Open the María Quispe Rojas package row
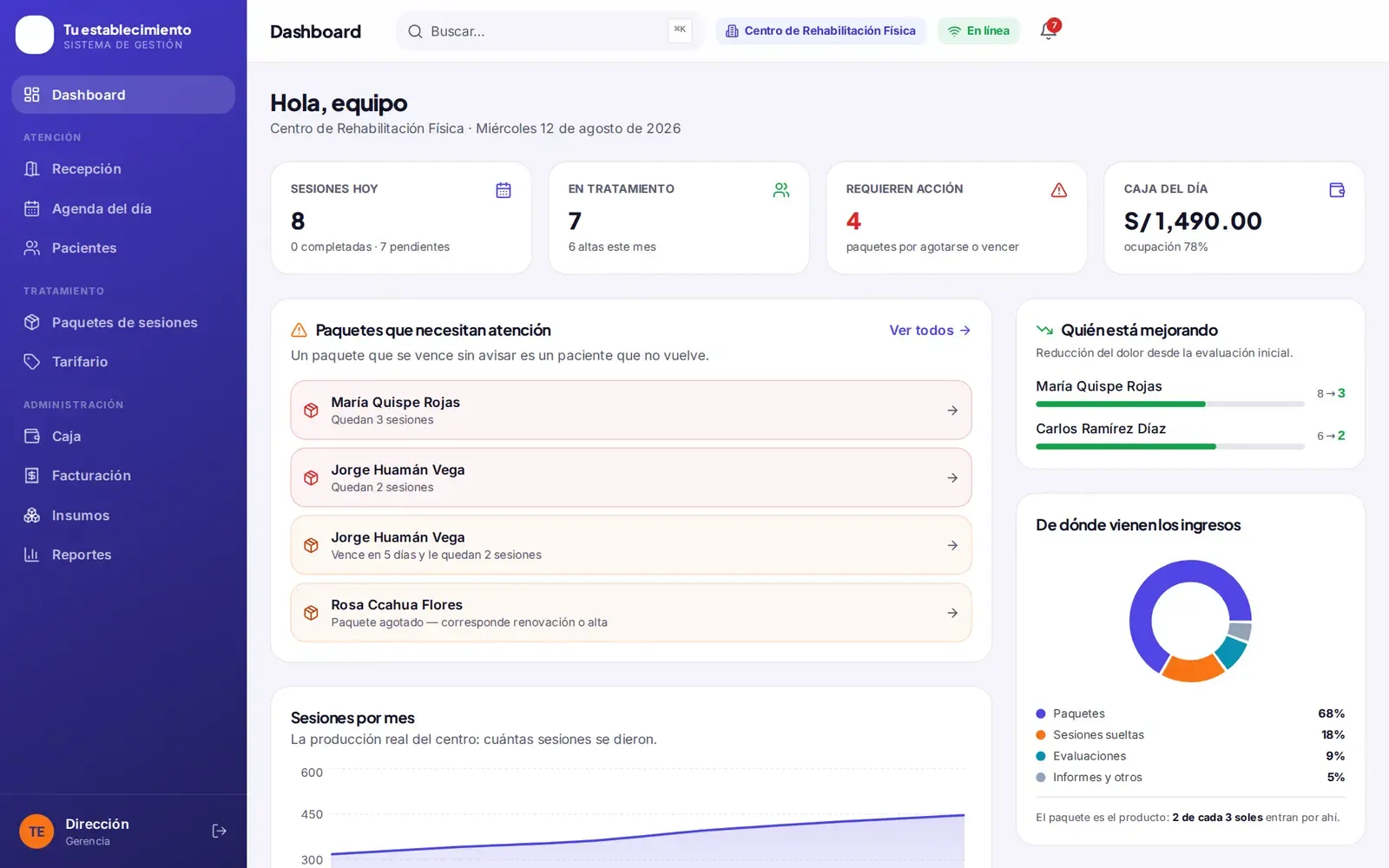1389x868 pixels. click(631, 411)
